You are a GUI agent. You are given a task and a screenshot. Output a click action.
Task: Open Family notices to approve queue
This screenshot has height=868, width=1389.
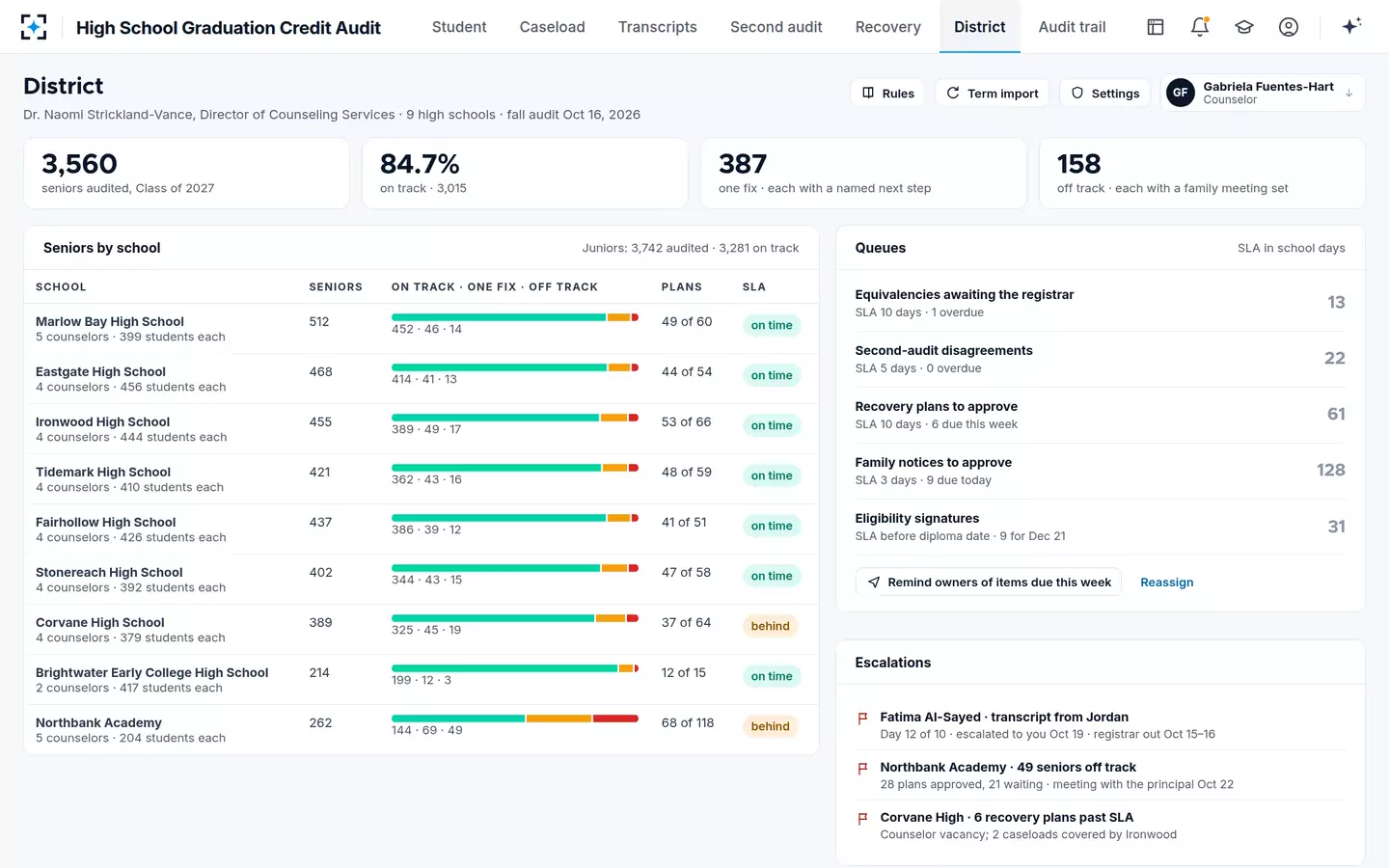click(1101, 471)
